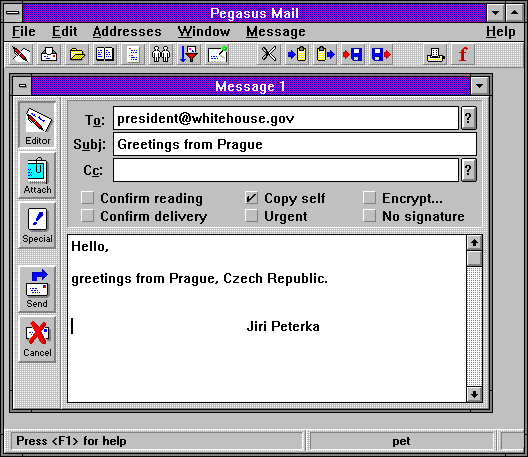Click the scissors Cut toolbar icon
528x457 pixels.
click(x=269, y=54)
